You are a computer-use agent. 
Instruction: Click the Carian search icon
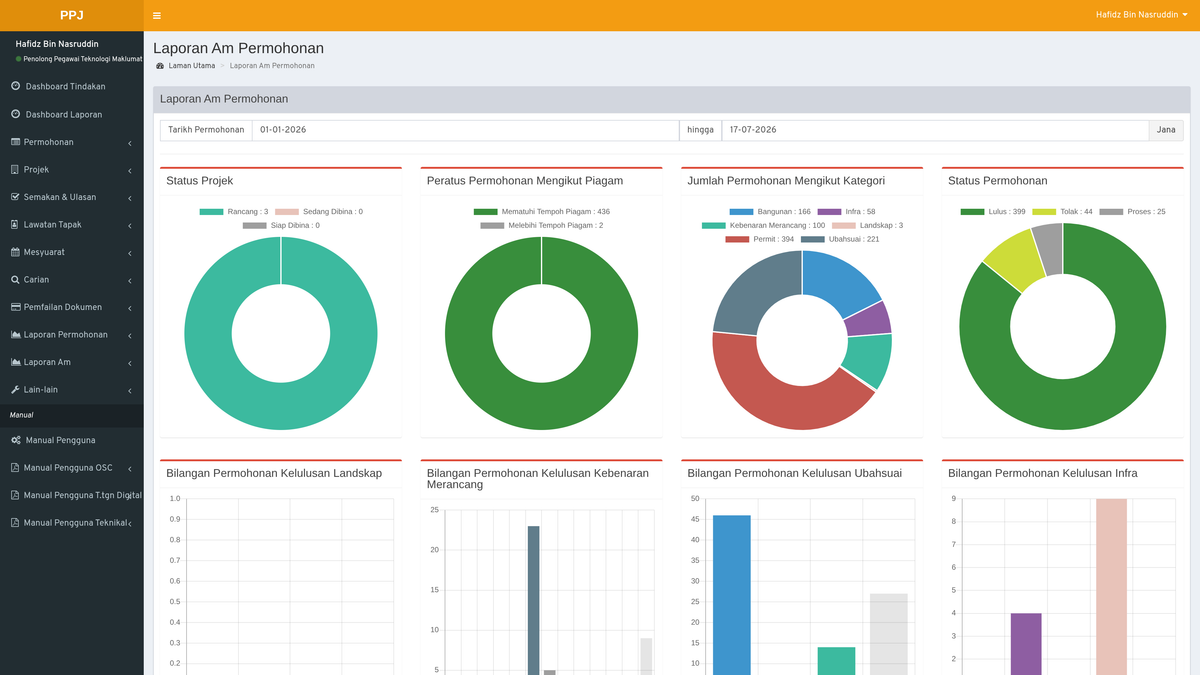click(15, 279)
